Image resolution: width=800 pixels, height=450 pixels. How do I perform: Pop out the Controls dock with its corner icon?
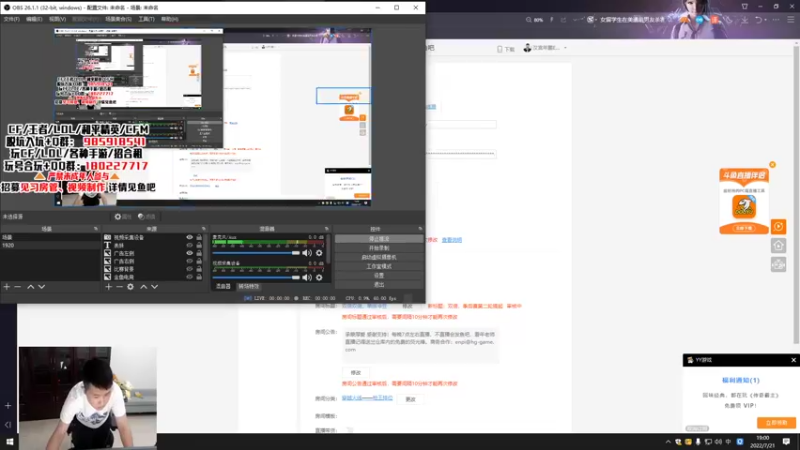pos(420,229)
